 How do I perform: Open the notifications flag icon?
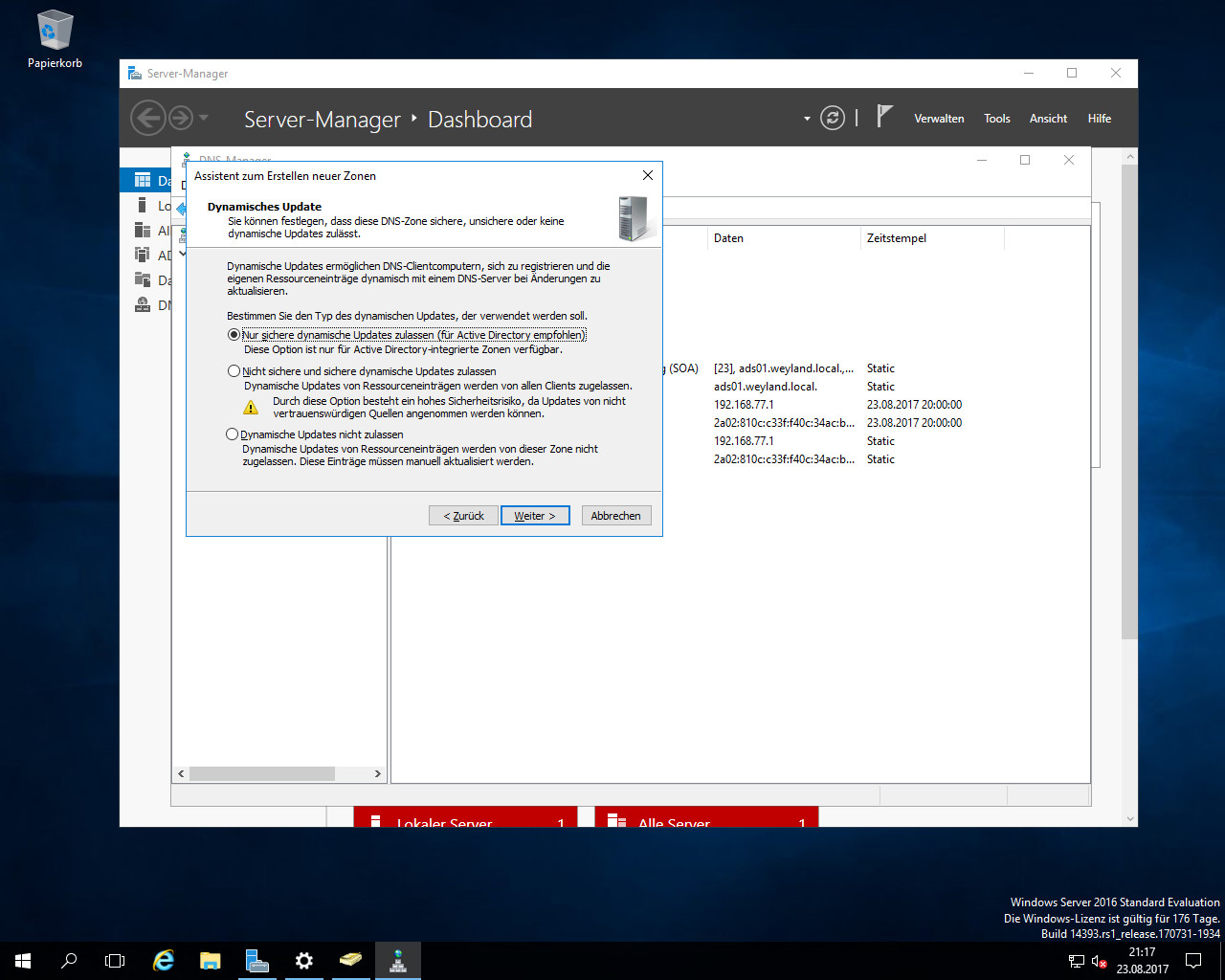point(884,117)
